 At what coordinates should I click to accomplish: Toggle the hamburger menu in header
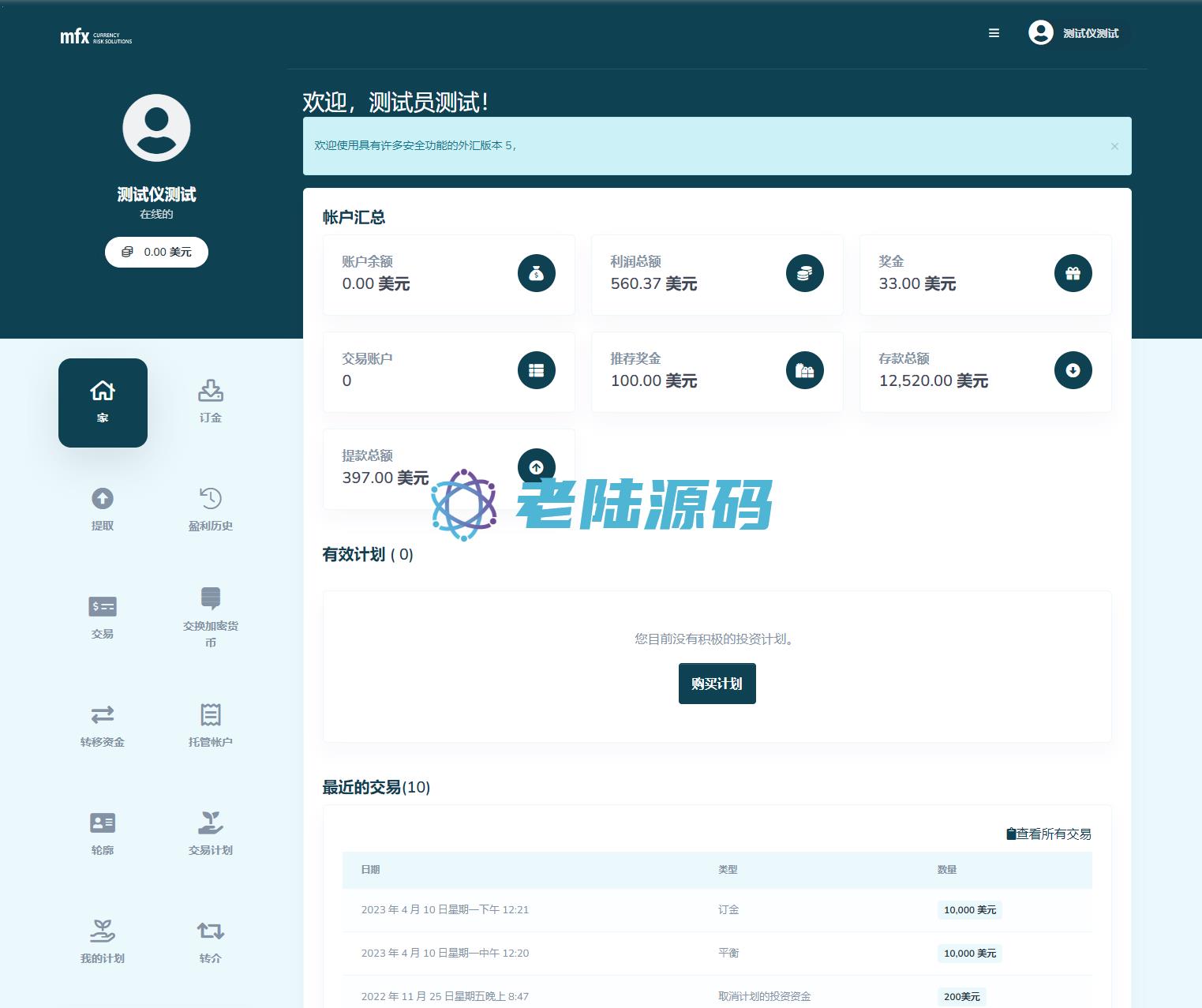(994, 33)
